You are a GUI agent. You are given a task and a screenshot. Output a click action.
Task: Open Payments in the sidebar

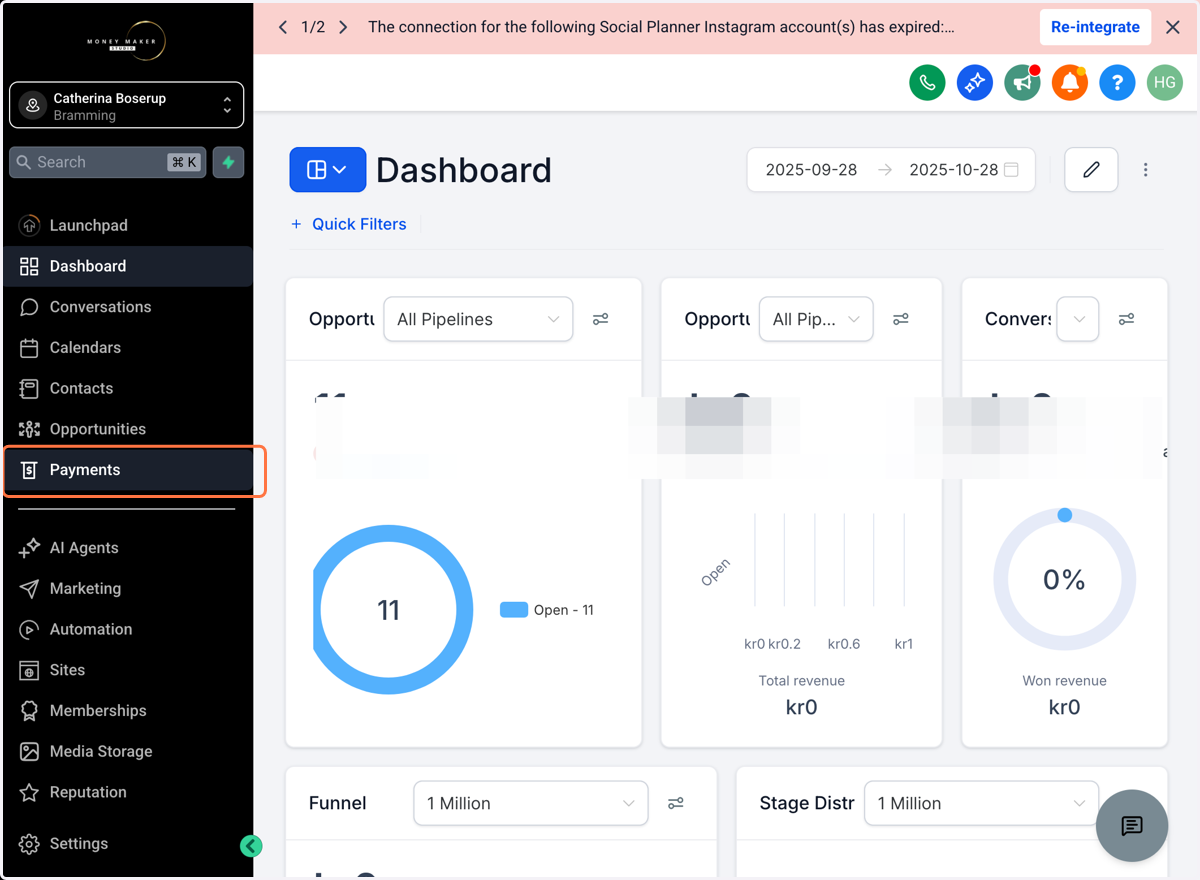[x=126, y=470]
